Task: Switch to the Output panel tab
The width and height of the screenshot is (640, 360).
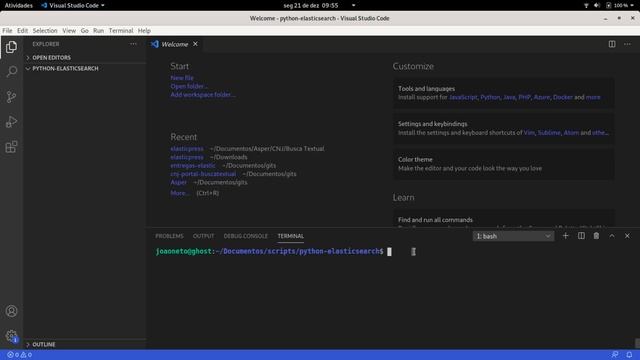Action: tap(203, 236)
